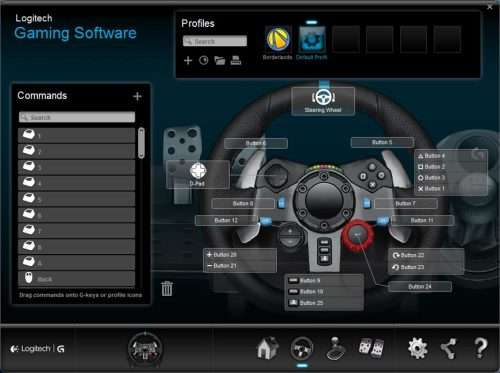The width and height of the screenshot is (500, 373).
Task: Click the Commands list scrollbar thumb
Action: point(141,143)
